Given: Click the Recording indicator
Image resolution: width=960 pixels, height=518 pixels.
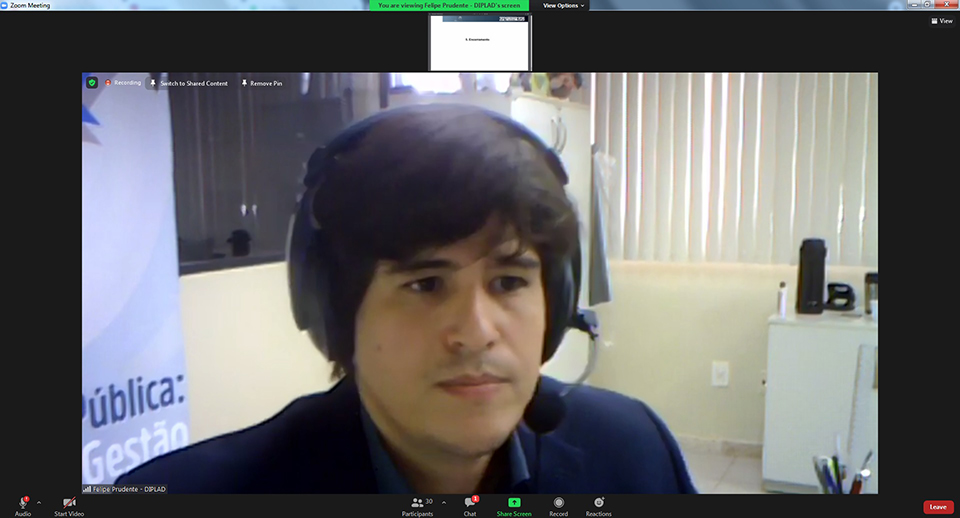Looking at the screenshot, I should coord(124,83).
